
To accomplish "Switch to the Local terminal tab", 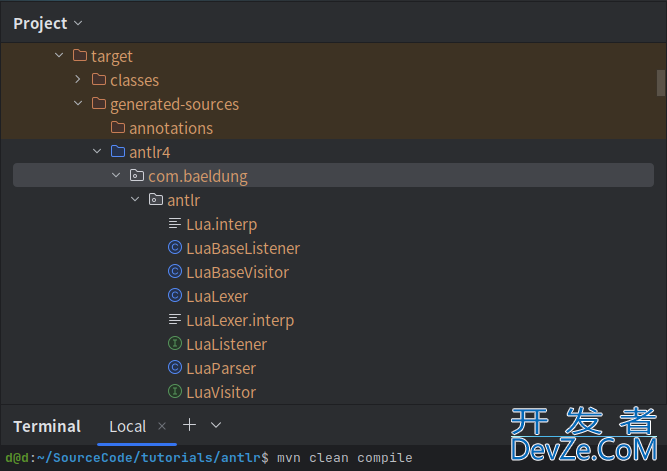I will [x=128, y=426].
